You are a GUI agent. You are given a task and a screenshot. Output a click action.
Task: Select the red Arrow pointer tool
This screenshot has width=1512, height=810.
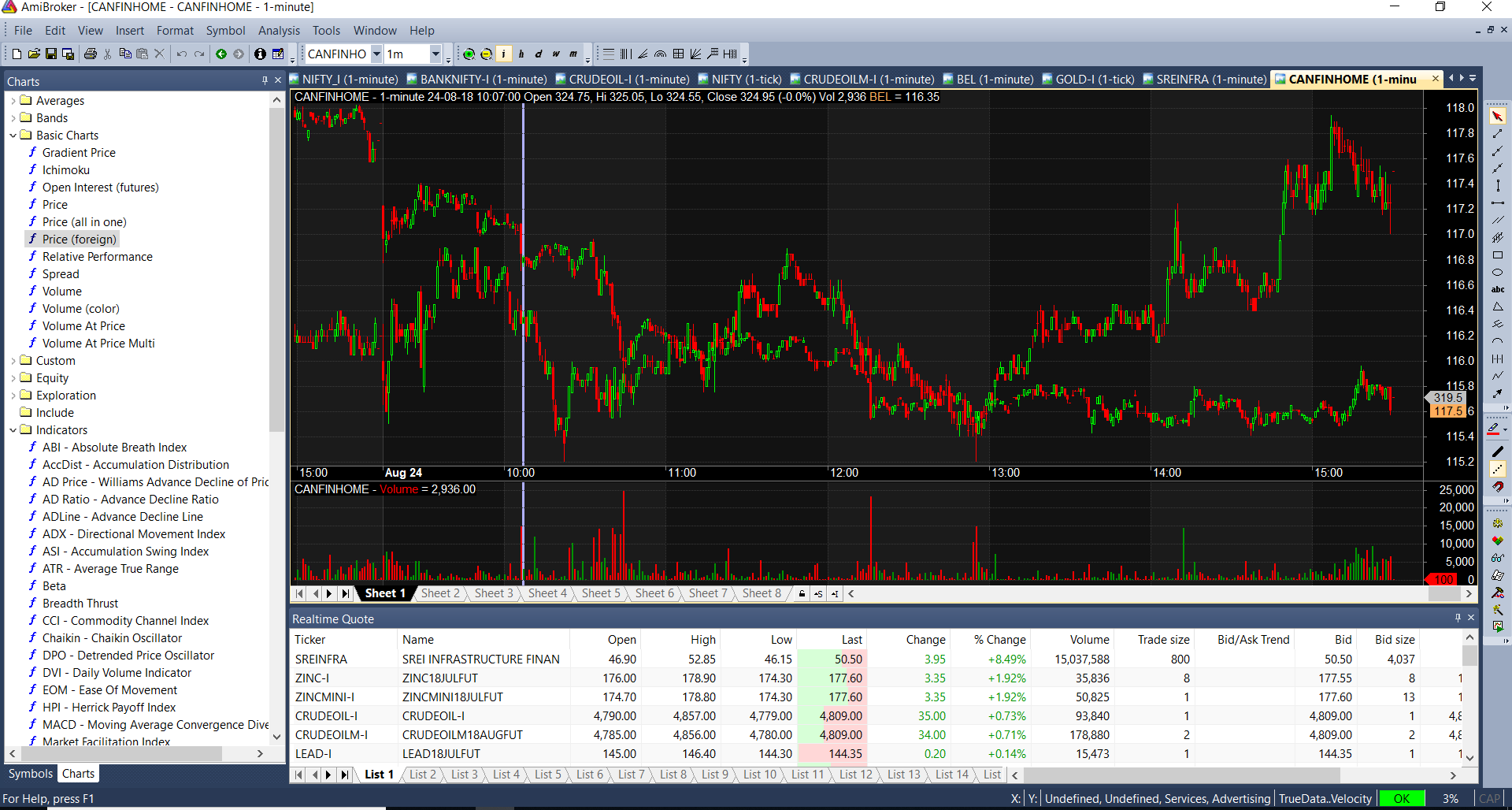tap(1497, 117)
